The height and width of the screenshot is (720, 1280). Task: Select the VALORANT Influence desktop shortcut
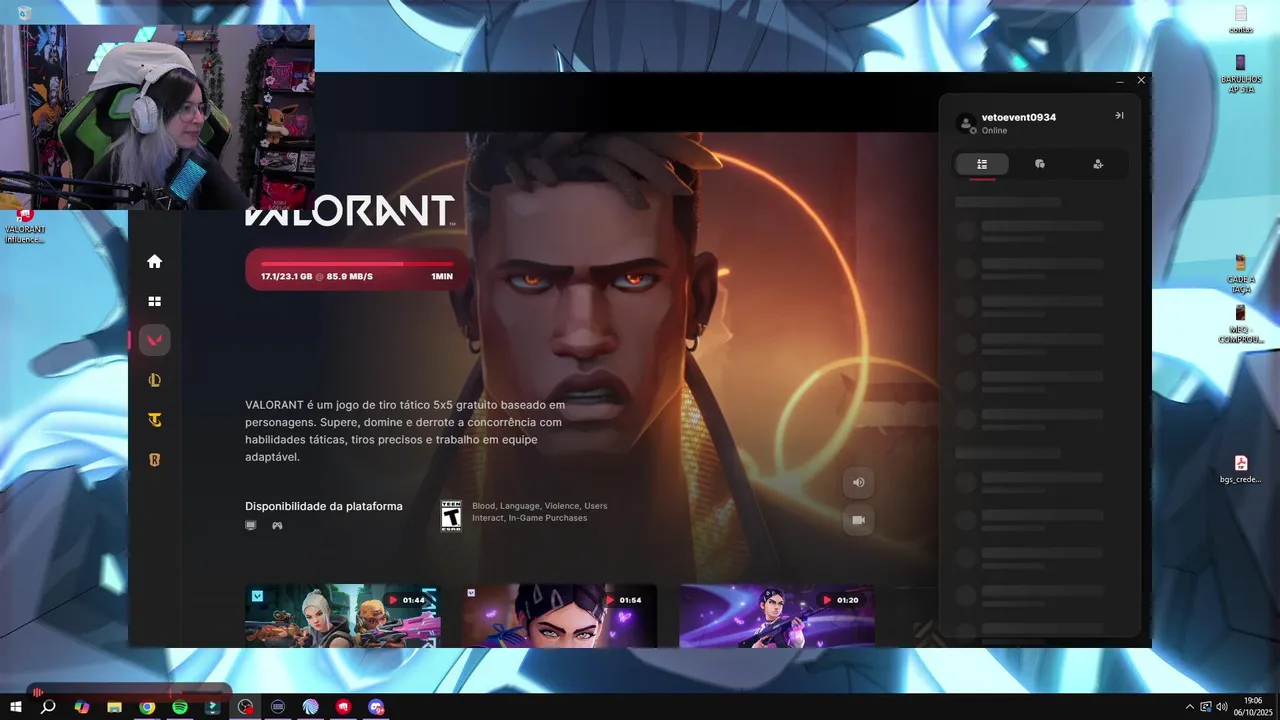click(25, 226)
